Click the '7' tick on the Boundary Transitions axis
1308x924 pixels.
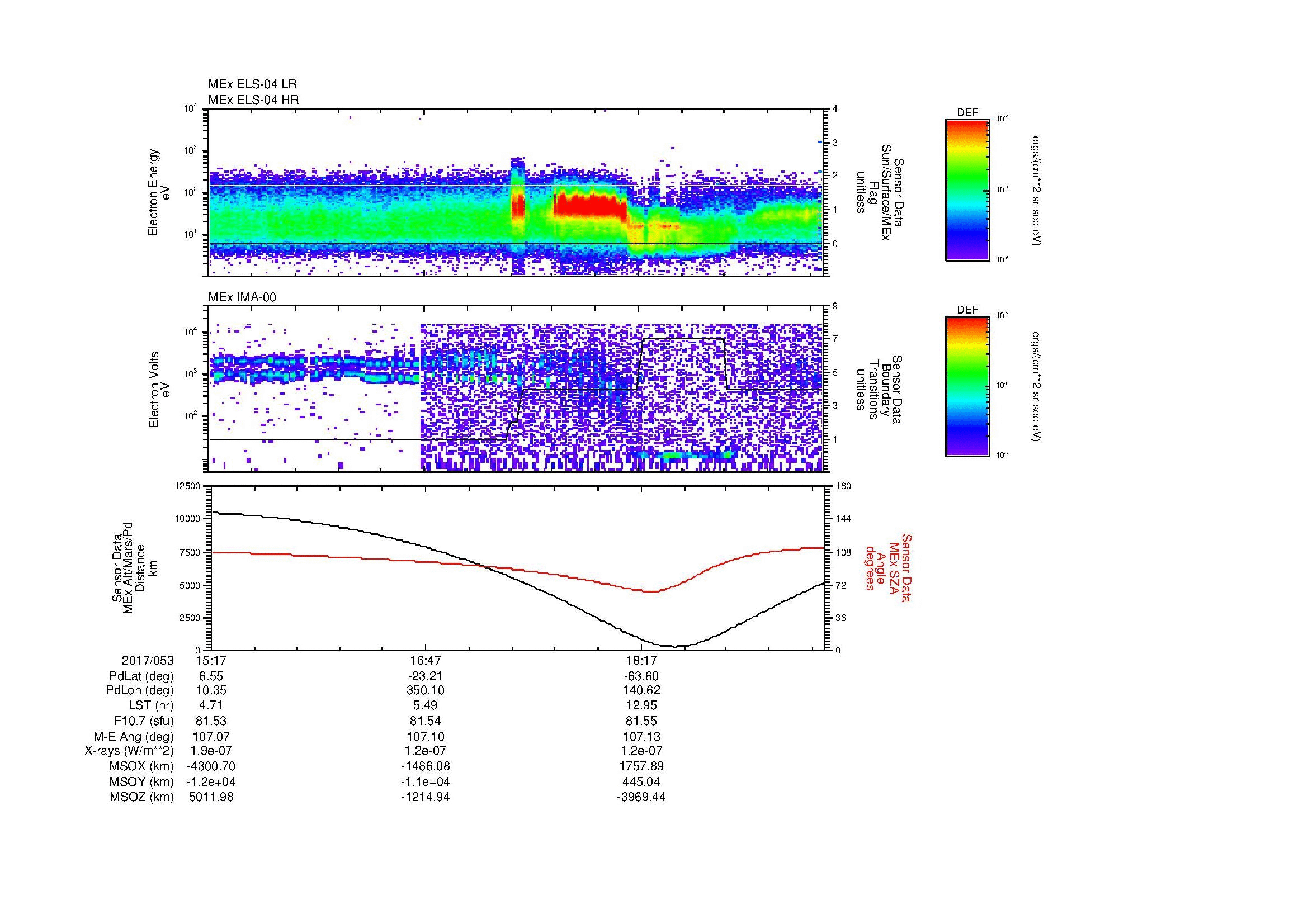pos(835,339)
